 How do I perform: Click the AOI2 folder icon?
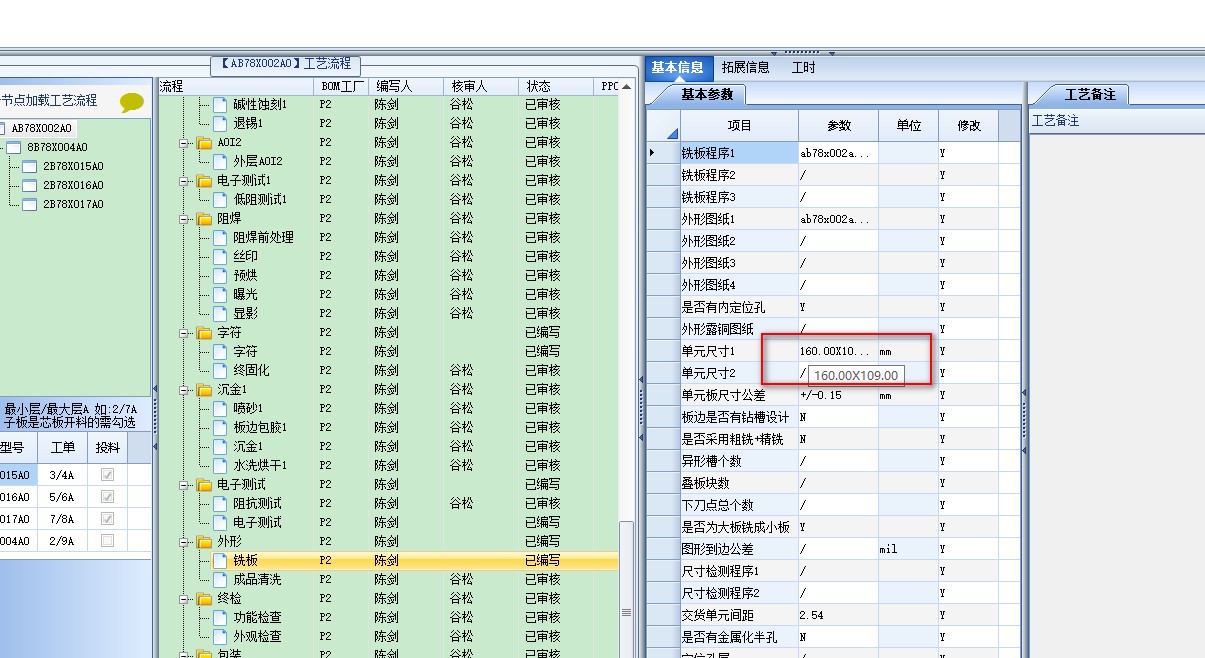tap(204, 143)
